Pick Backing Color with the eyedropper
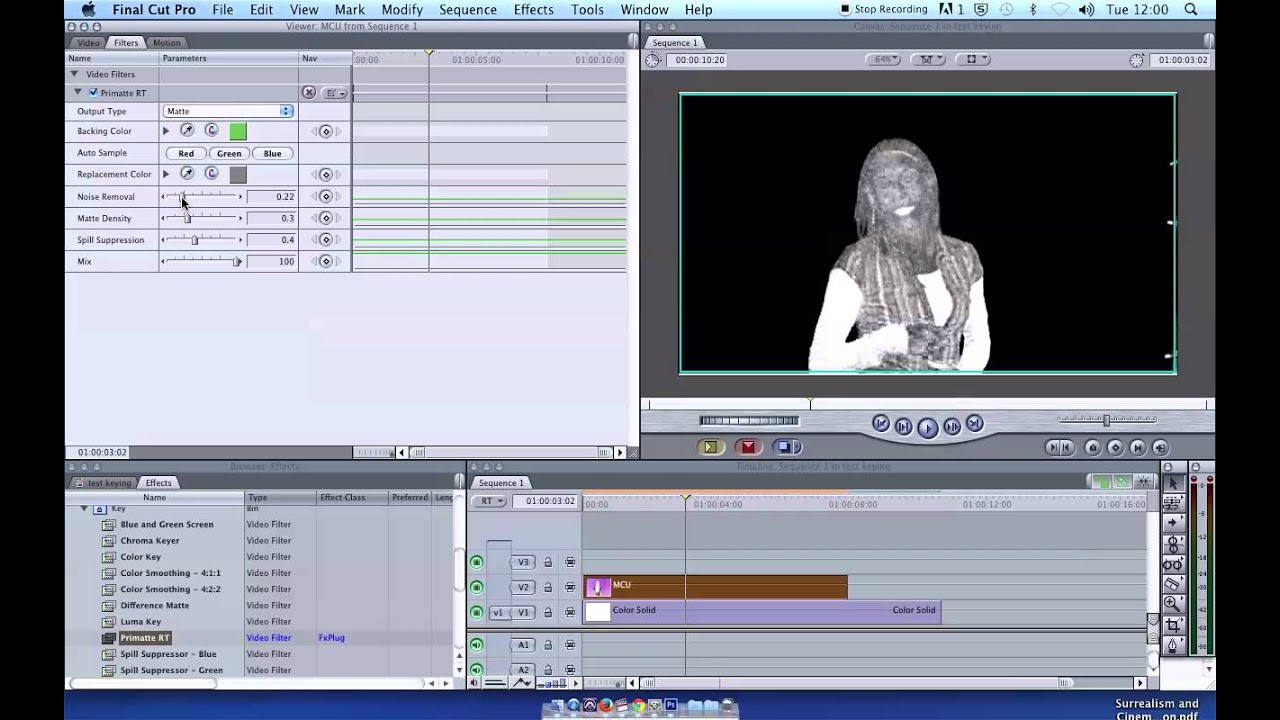The width and height of the screenshot is (1280, 720). point(187,131)
